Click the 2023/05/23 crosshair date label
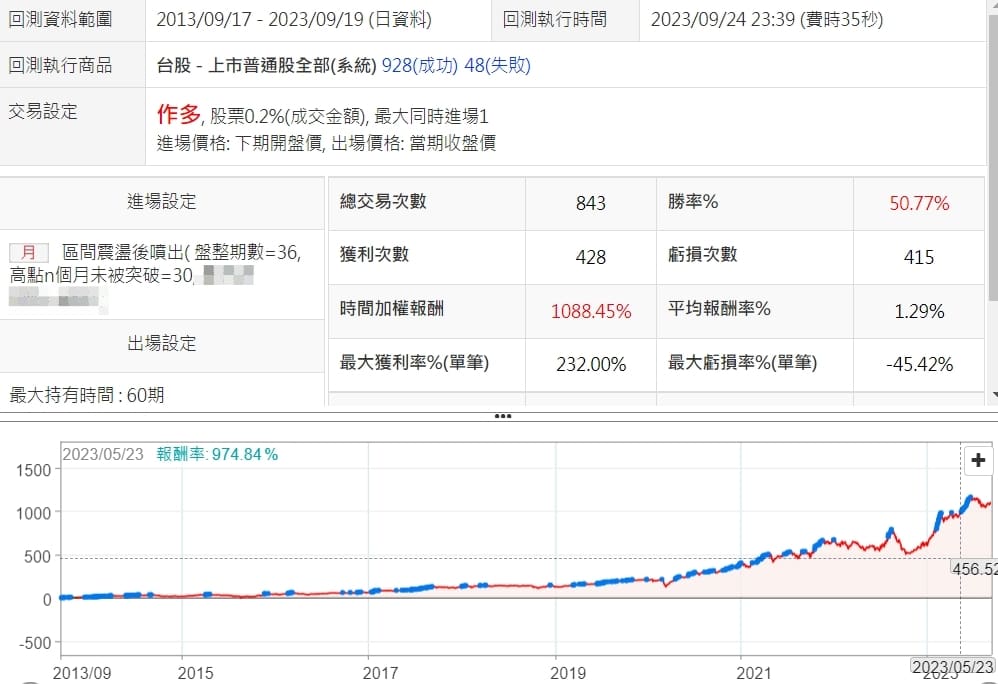Image resolution: width=998 pixels, height=684 pixels. coord(952,665)
